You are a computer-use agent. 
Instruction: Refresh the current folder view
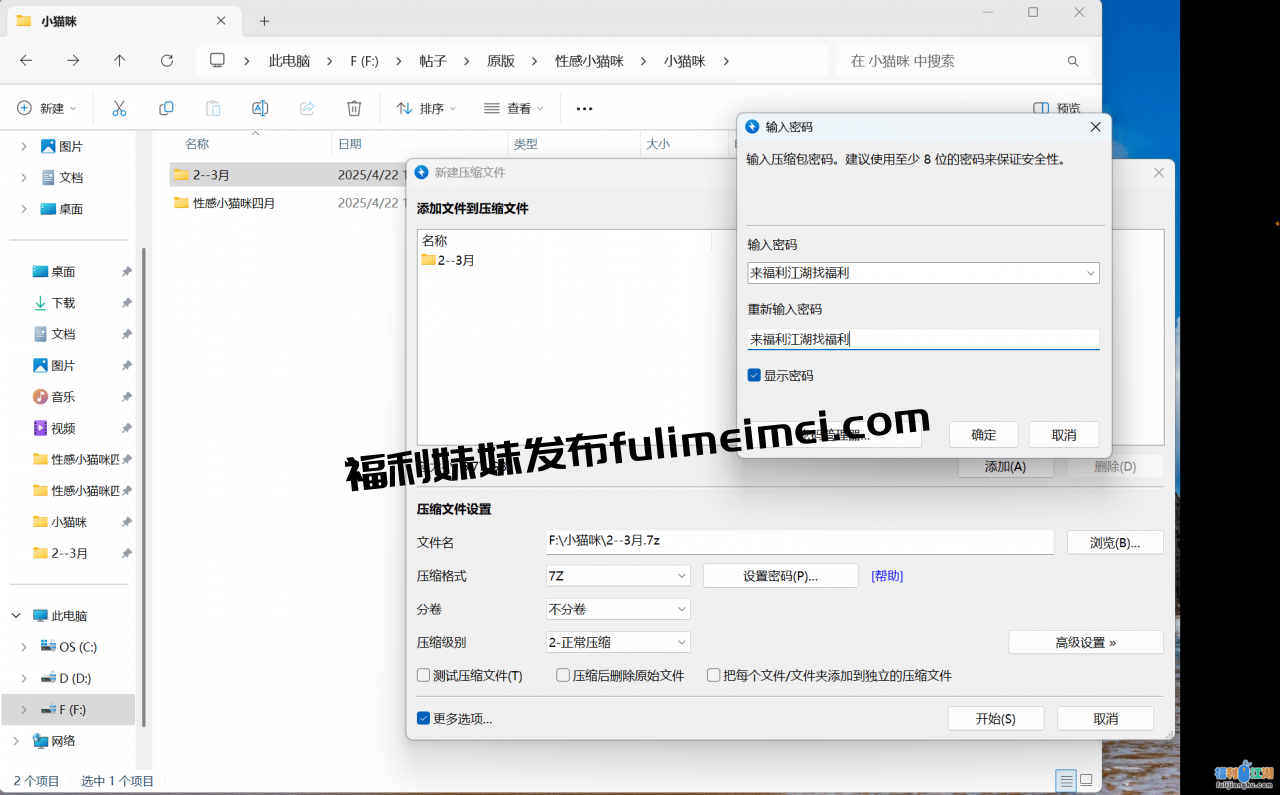[167, 61]
